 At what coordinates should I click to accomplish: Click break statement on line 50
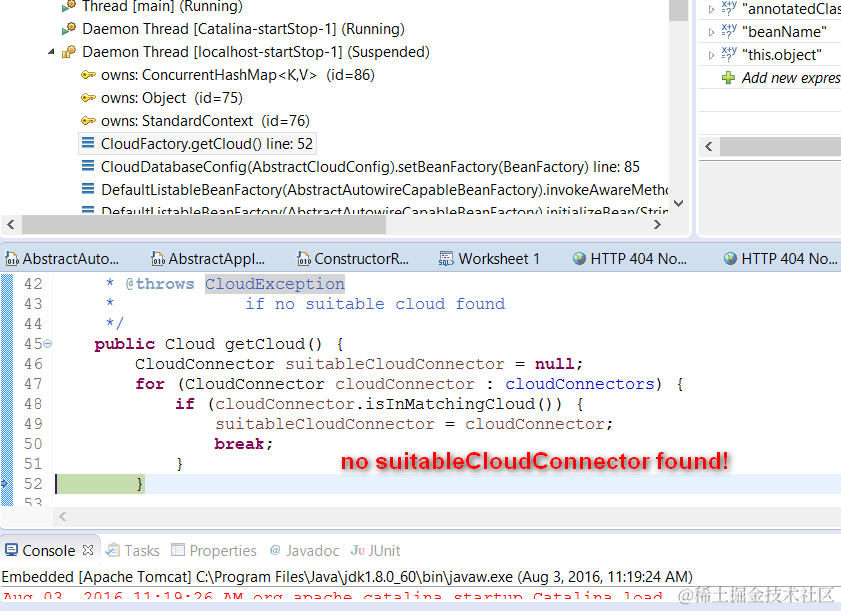click(x=239, y=444)
